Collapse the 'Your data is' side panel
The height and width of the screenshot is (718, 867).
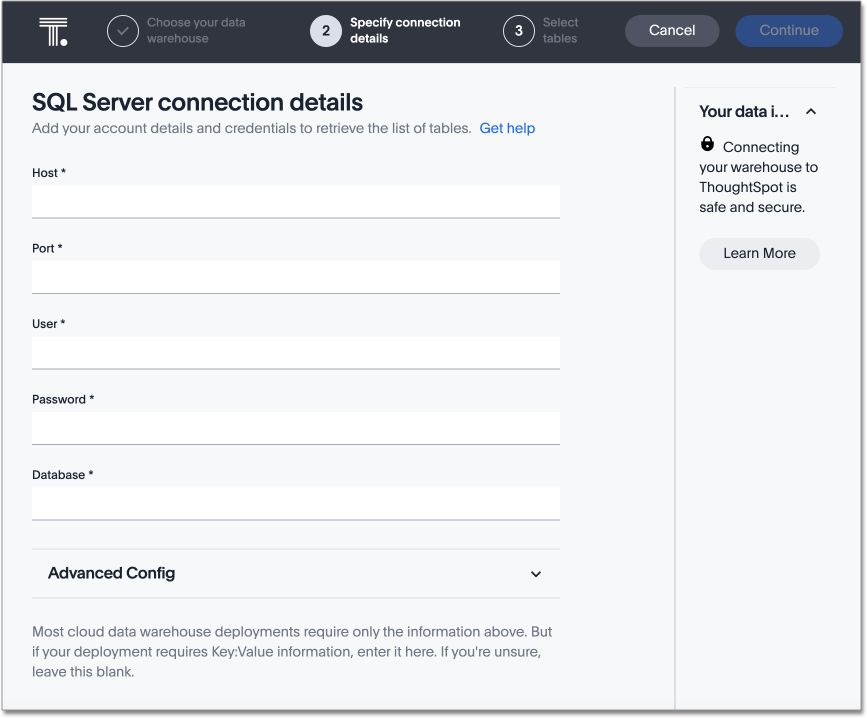point(811,112)
